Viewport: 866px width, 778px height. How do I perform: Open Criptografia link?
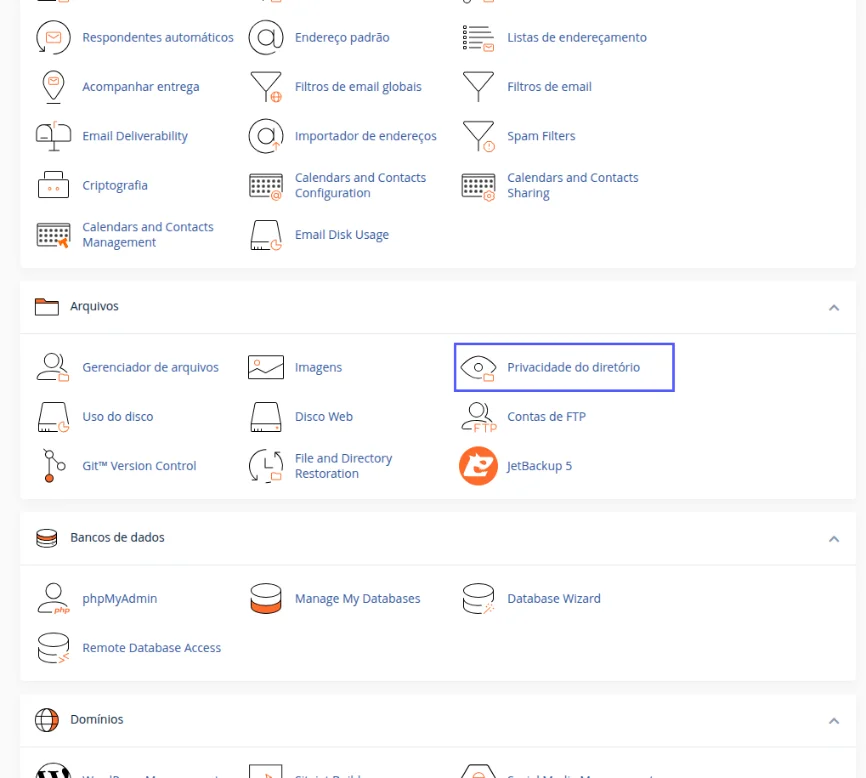[115, 185]
